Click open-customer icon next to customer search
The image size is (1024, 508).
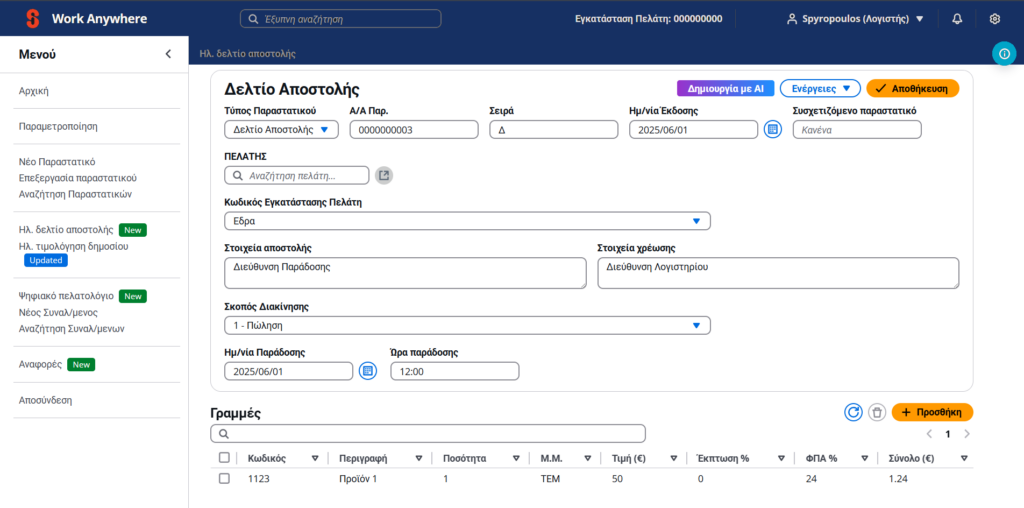[384, 175]
